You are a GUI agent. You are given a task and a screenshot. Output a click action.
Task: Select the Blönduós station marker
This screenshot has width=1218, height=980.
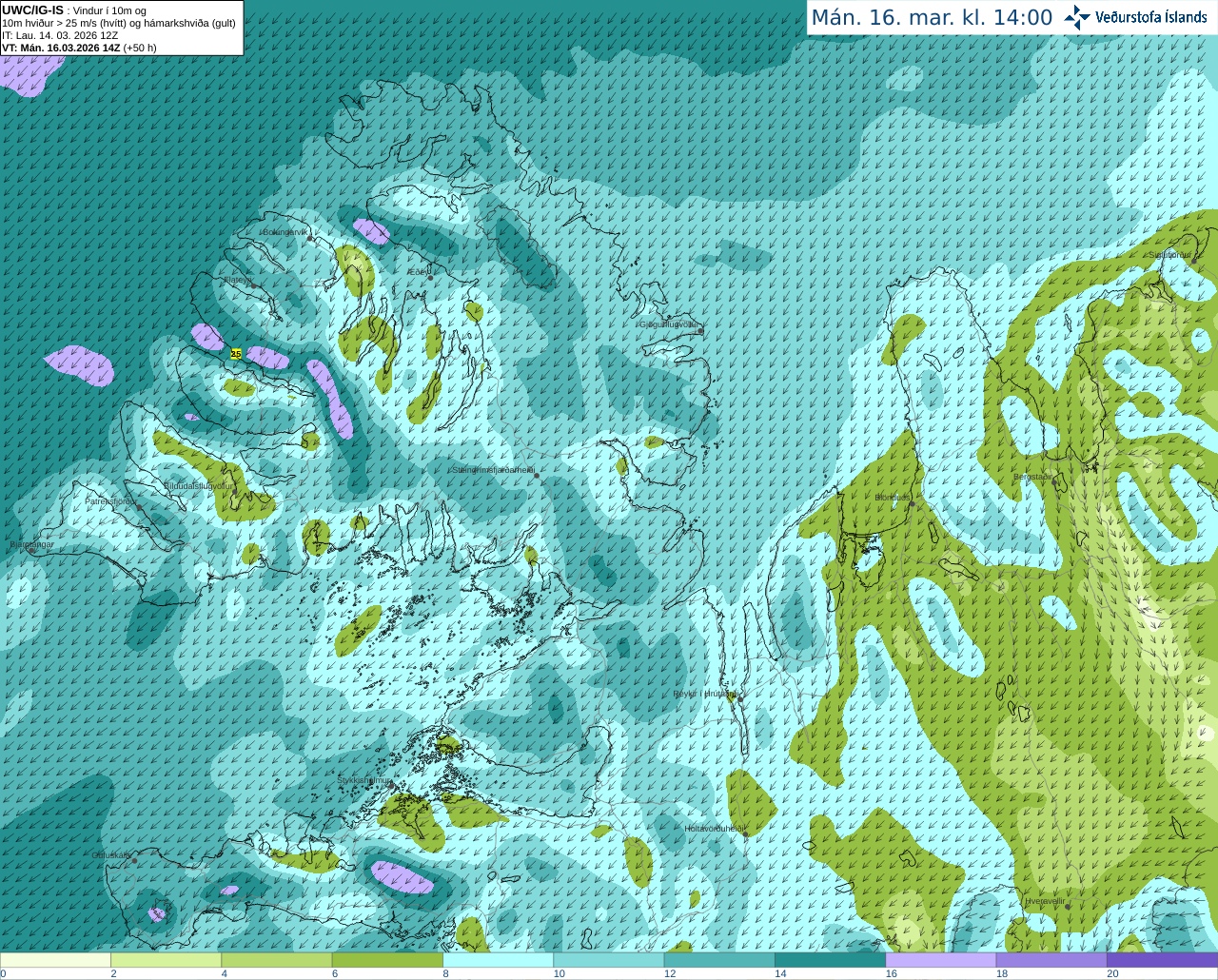tap(912, 503)
